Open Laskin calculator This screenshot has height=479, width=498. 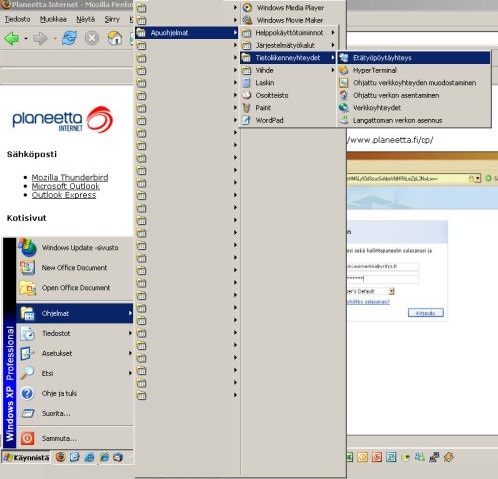pos(288,83)
